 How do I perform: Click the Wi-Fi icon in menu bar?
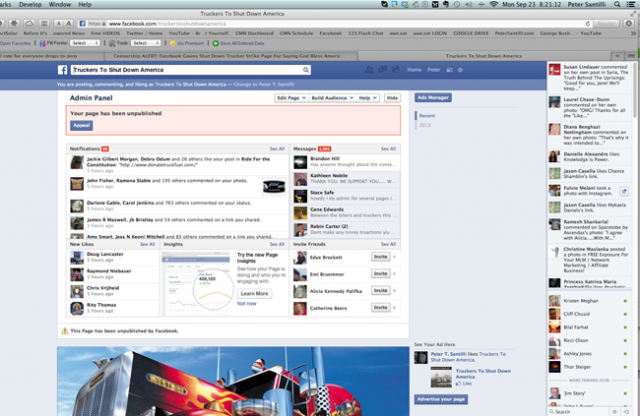point(494,4)
